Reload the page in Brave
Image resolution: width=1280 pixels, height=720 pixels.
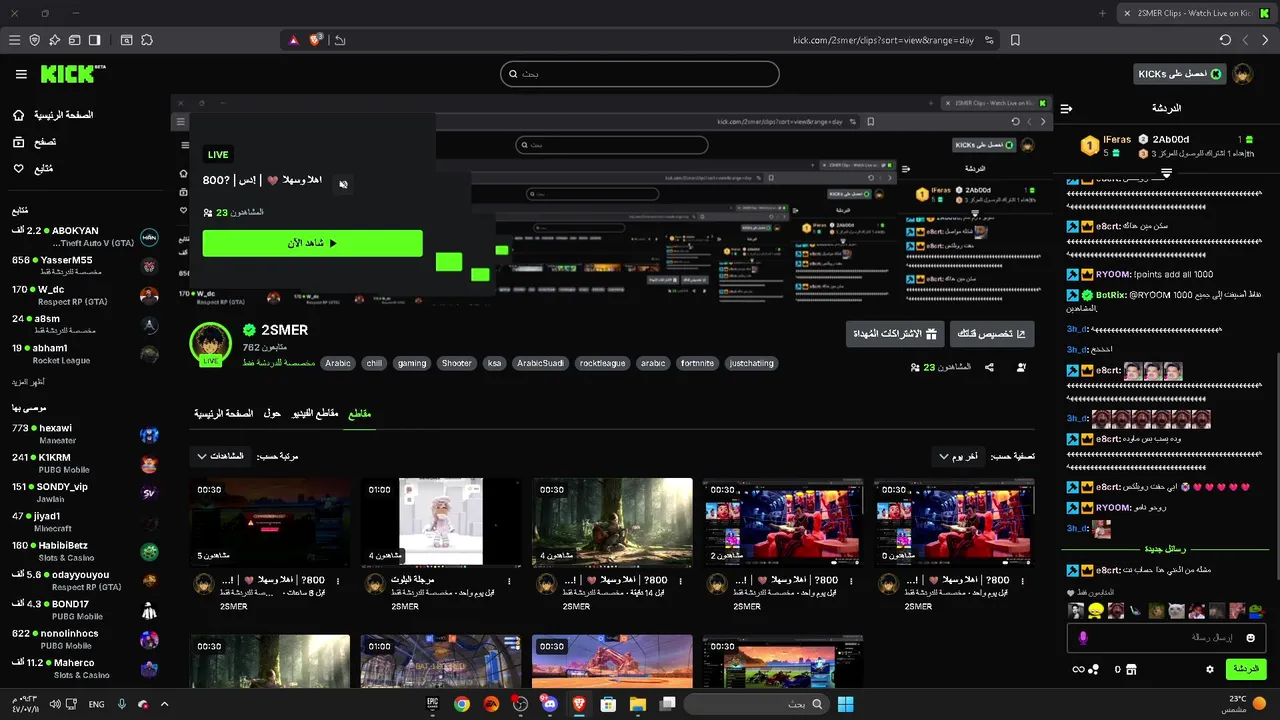click(1225, 40)
